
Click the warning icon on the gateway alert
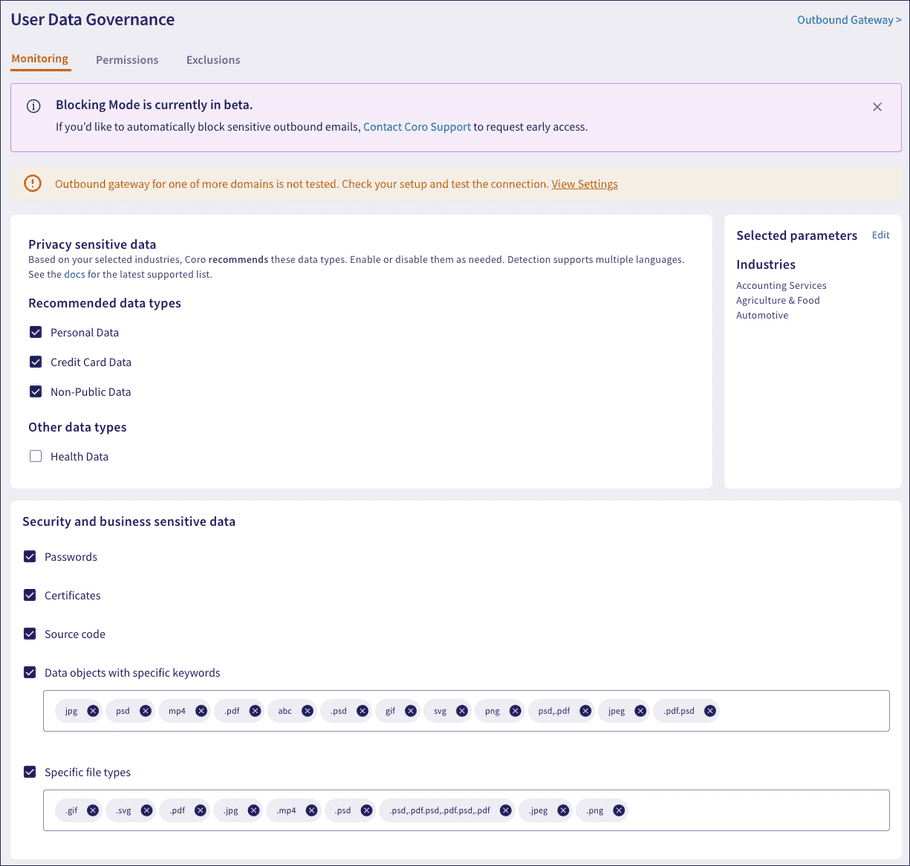tap(30, 183)
